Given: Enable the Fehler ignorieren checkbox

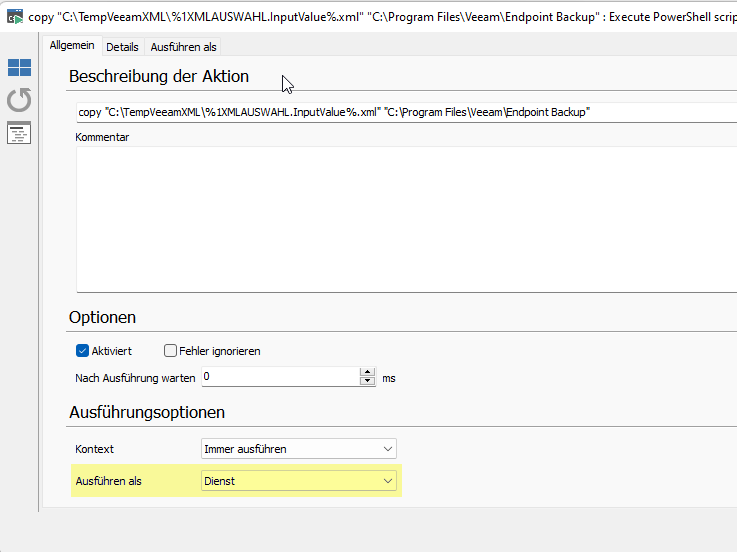Looking at the screenshot, I should click(171, 351).
